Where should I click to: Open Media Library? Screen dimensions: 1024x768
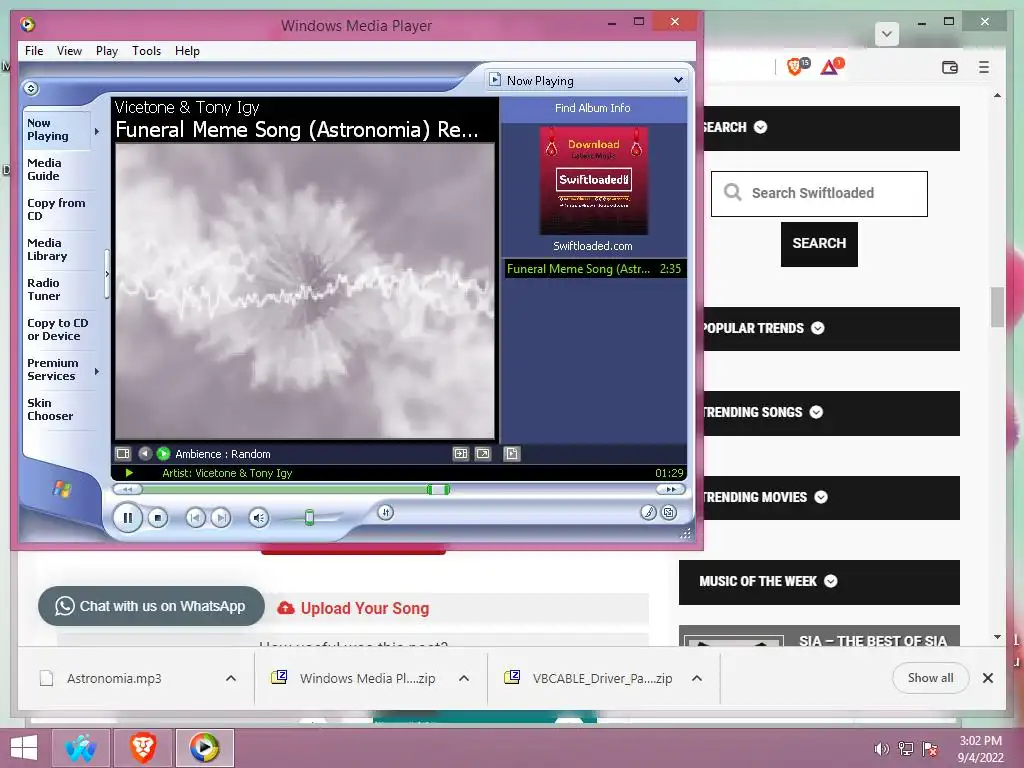click(47, 249)
